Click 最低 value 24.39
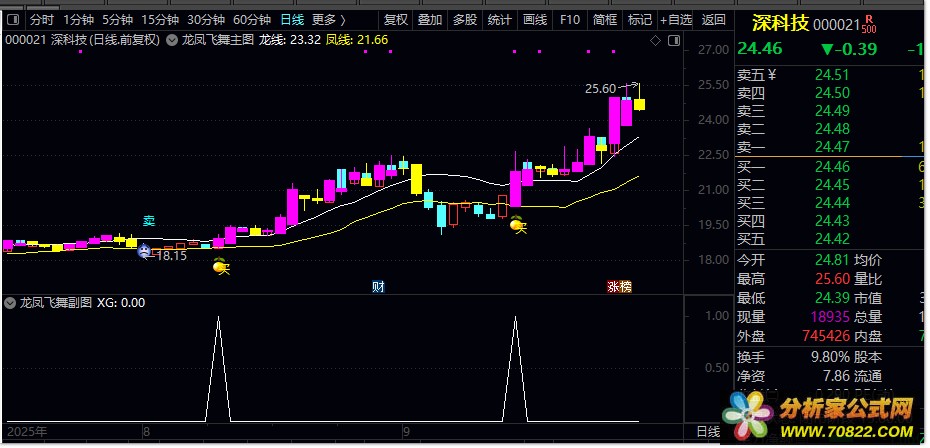The image size is (930, 448). 832,298
